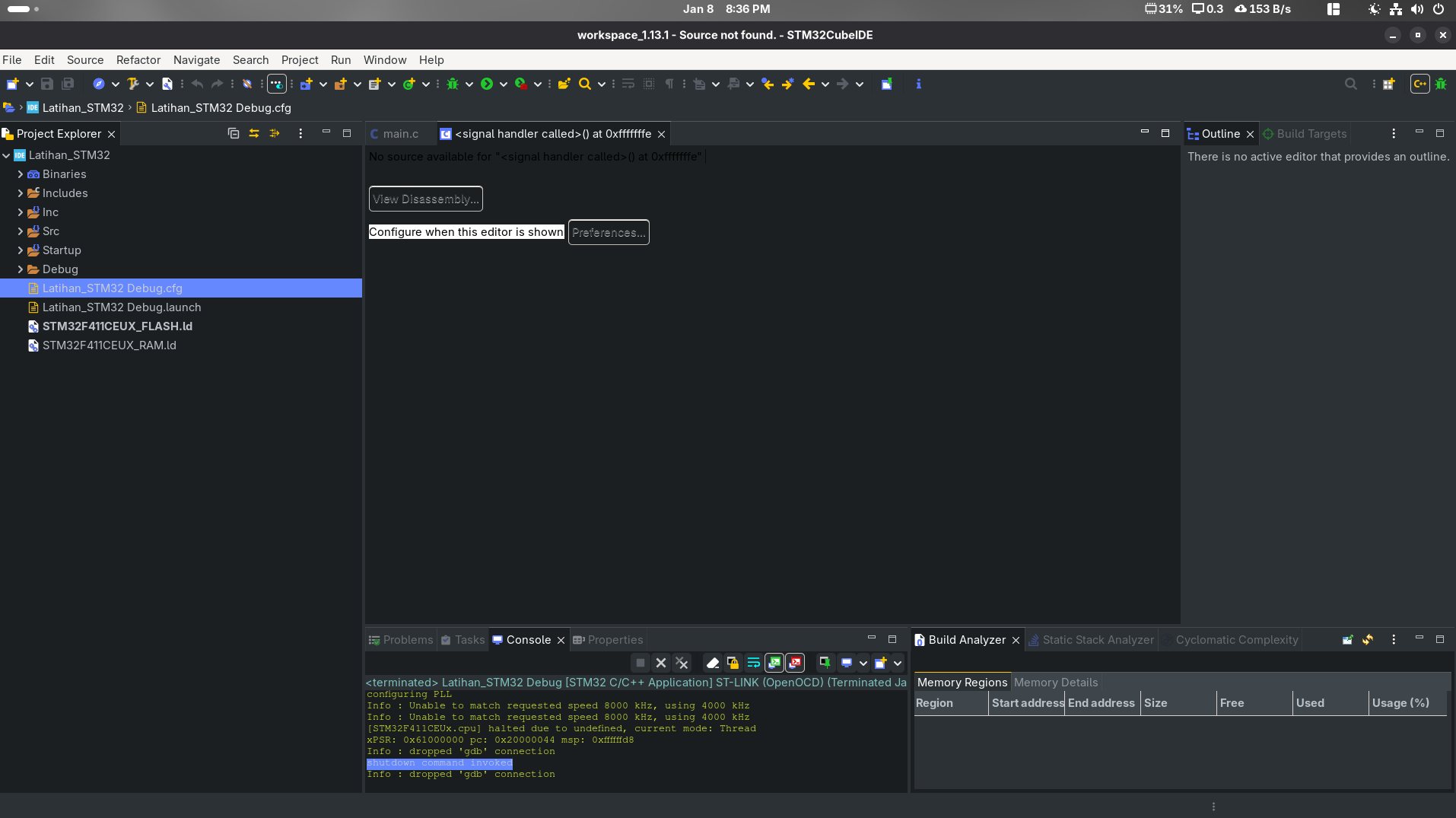The width and height of the screenshot is (1456, 818).
Task: Open the dropdown arrow beside the Run button
Action: (x=503, y=84)
